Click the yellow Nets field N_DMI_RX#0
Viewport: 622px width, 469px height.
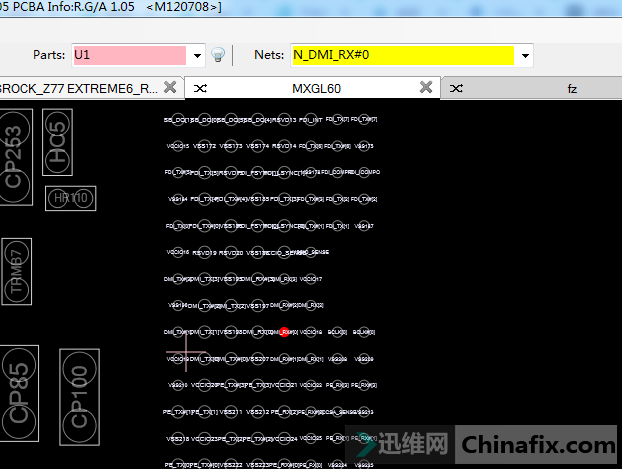point(402,55)
